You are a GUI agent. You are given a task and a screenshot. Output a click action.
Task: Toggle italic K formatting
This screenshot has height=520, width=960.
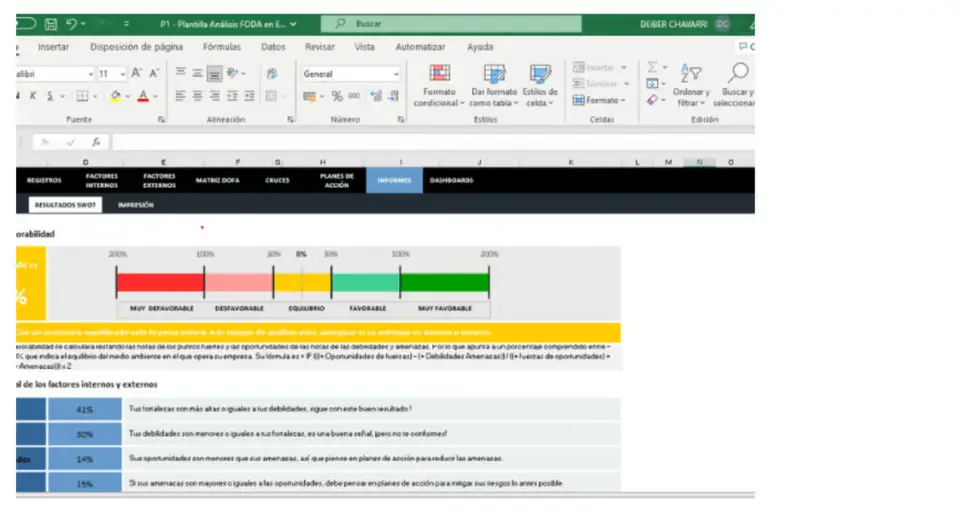33,97
